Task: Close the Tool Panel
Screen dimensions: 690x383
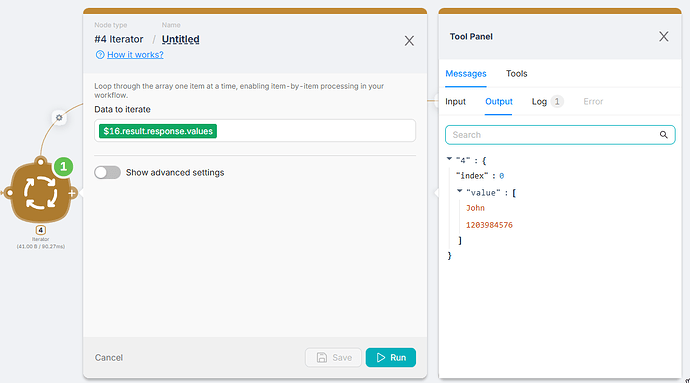Action: click(x=664, y=37)
